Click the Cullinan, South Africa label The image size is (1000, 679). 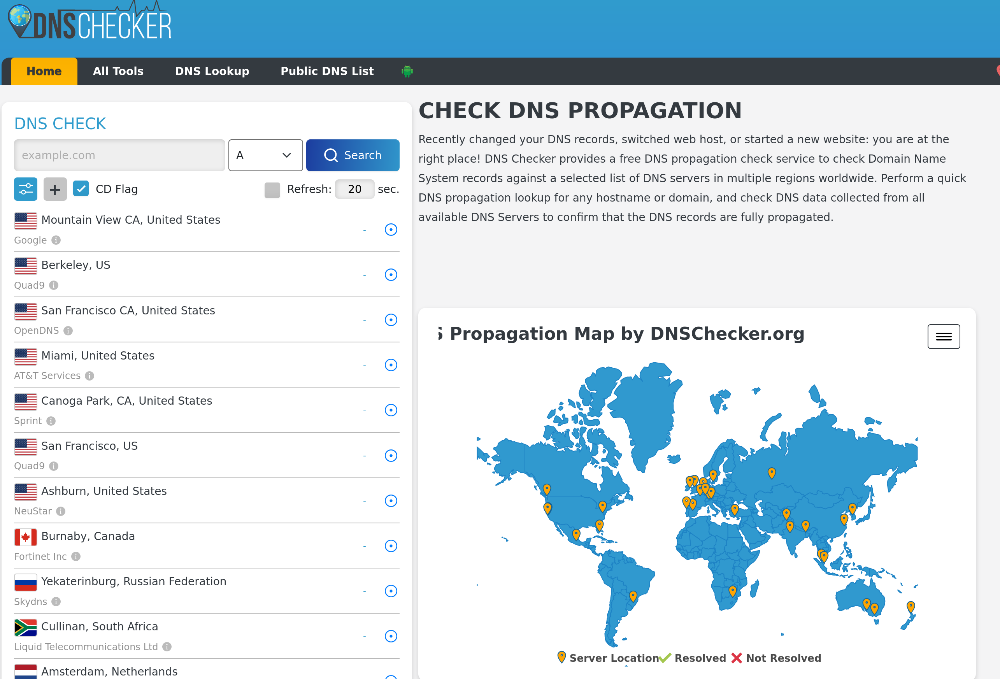(99, 627)
